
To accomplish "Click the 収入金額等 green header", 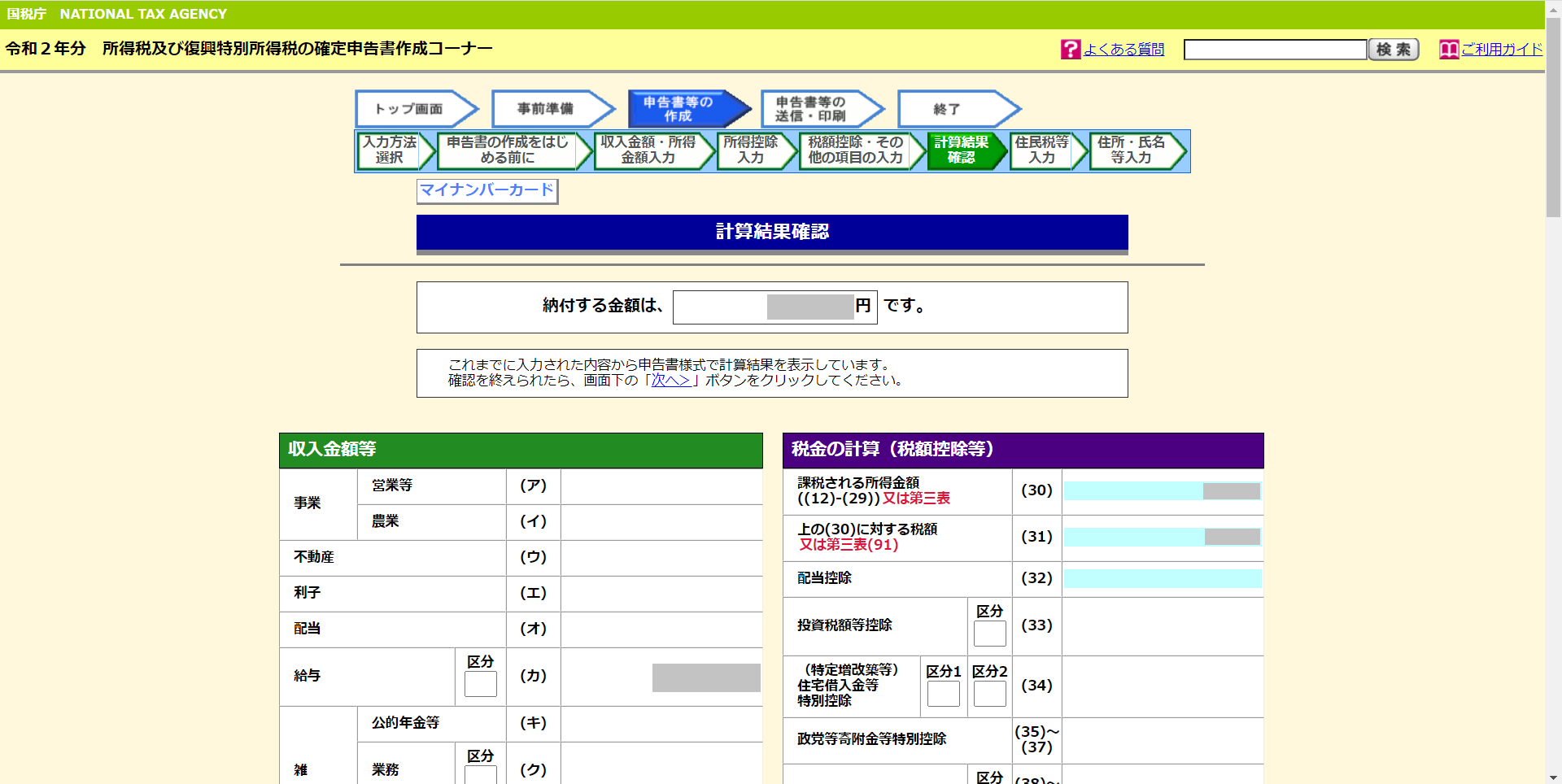I will pos(521,450).
